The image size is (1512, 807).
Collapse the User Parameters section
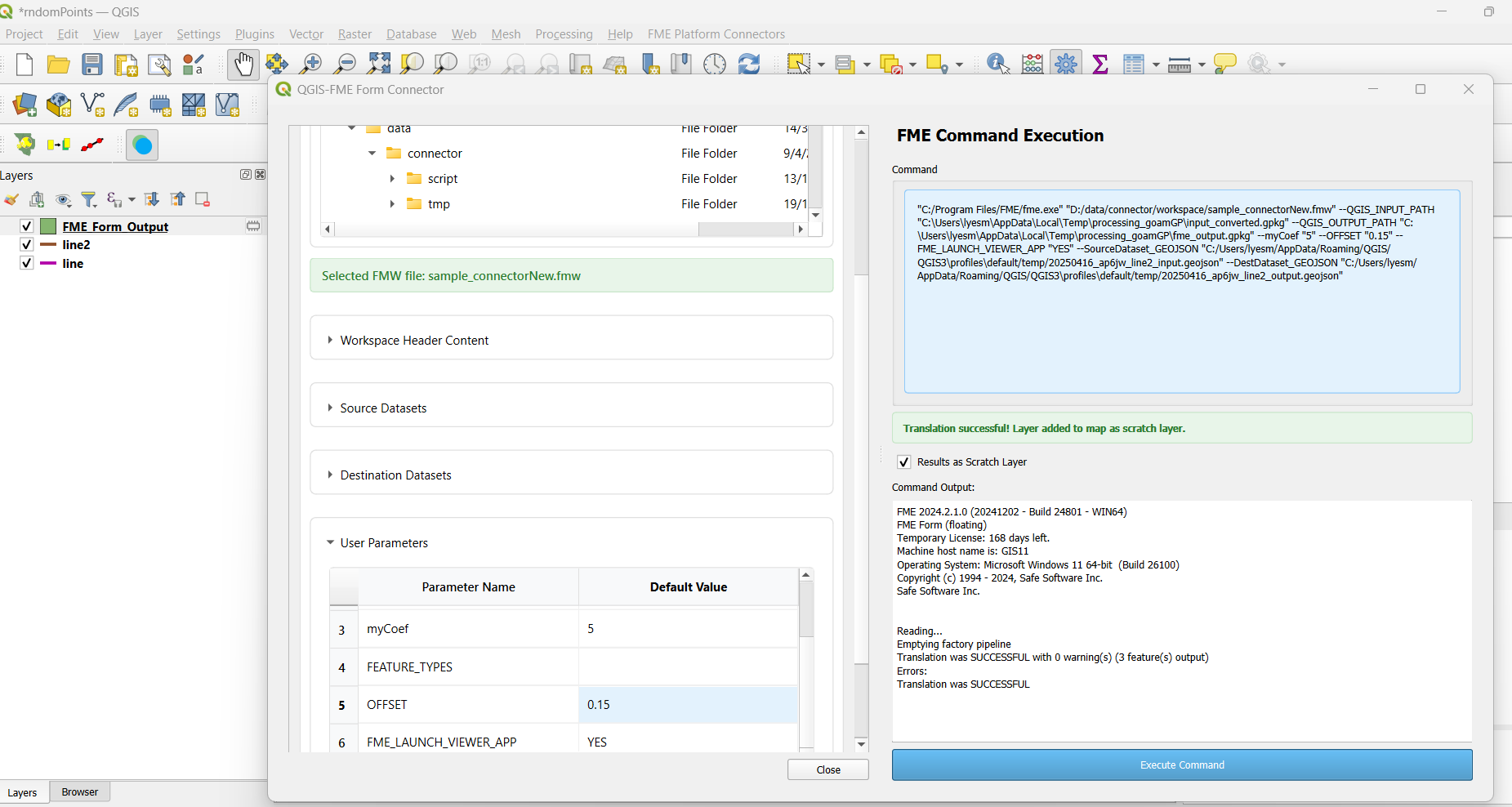pos(330,542)
